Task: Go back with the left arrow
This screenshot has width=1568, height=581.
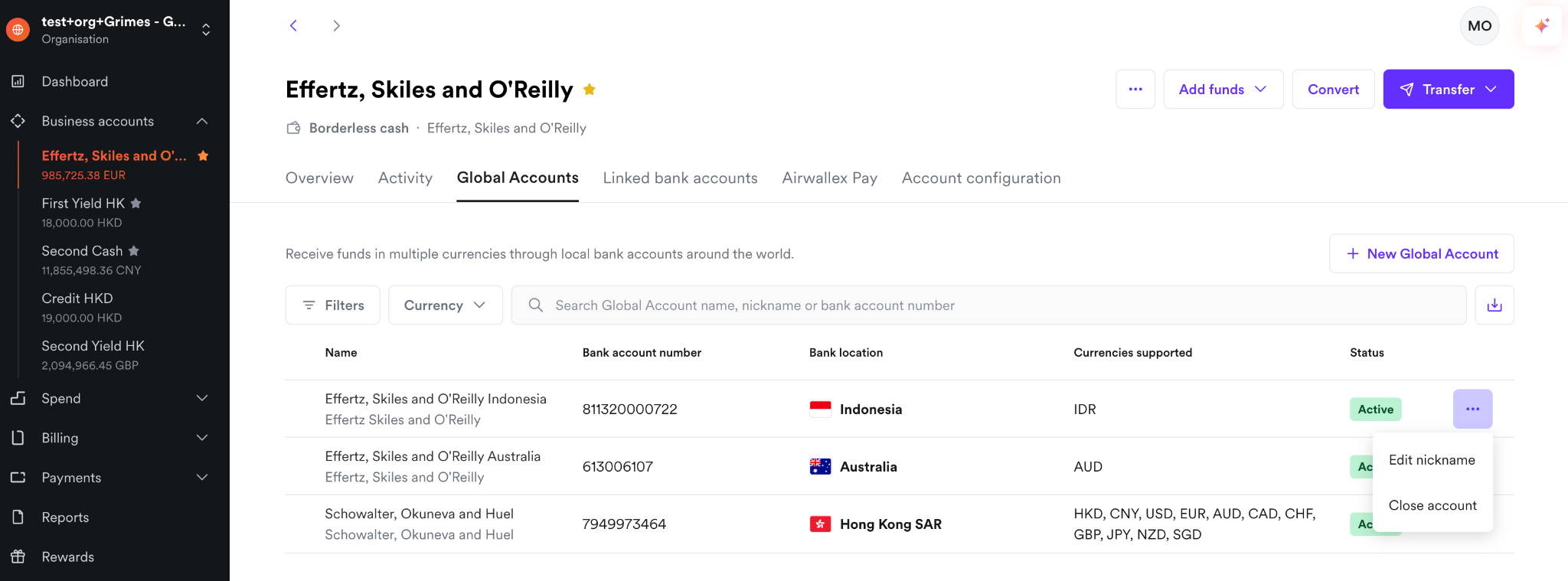Action: pyautogui.click(x=293, y=25)
